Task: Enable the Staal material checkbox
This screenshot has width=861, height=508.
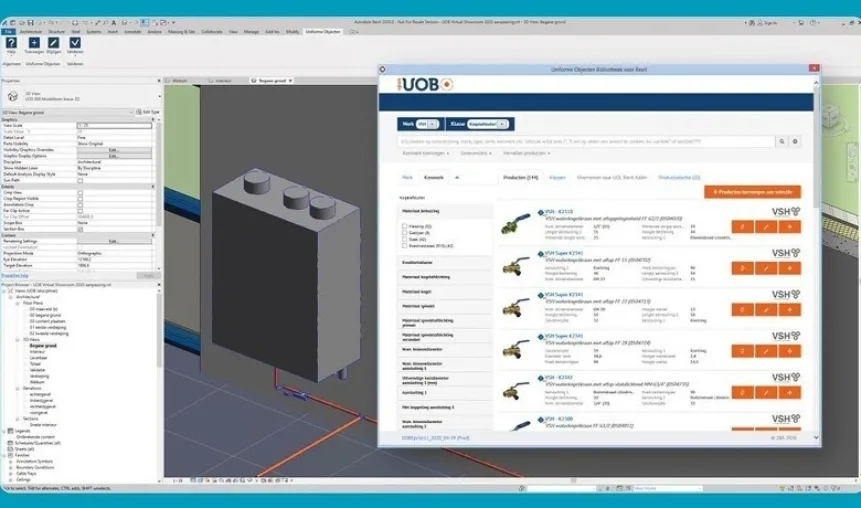Action: click(405, 239)
